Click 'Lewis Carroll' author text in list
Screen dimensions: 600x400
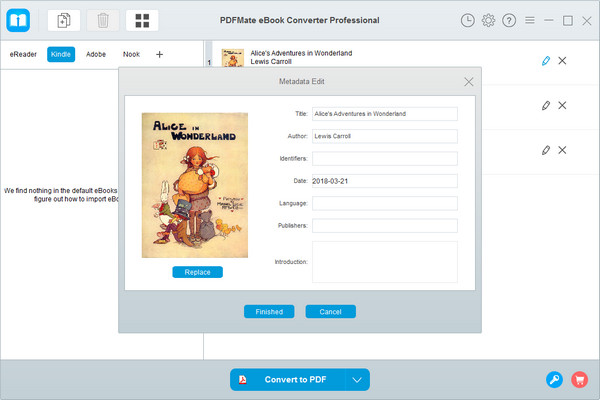tap(271, 62)
